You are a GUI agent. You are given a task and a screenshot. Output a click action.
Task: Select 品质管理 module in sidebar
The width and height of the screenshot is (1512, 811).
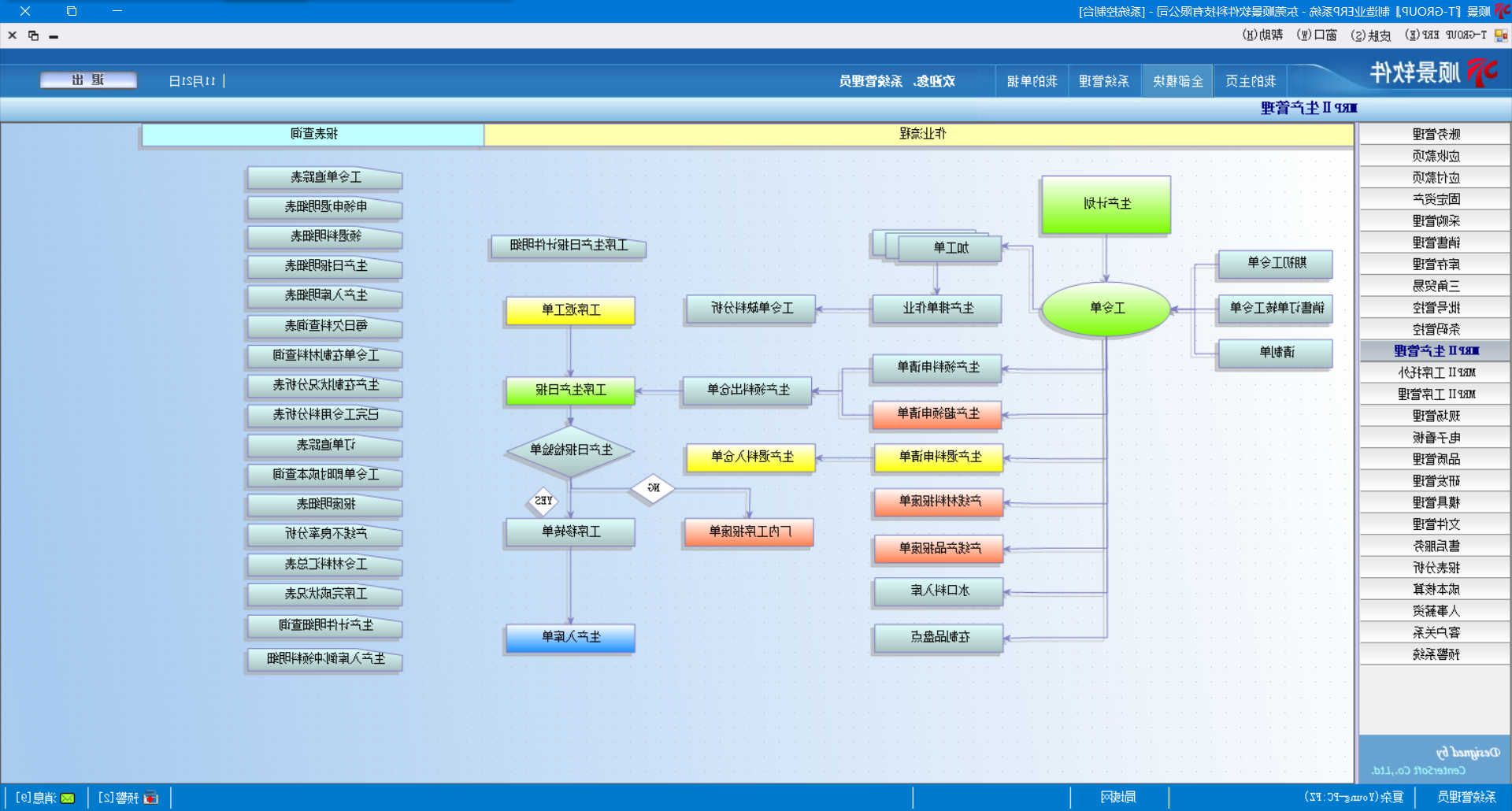(x=1435, y=459)
